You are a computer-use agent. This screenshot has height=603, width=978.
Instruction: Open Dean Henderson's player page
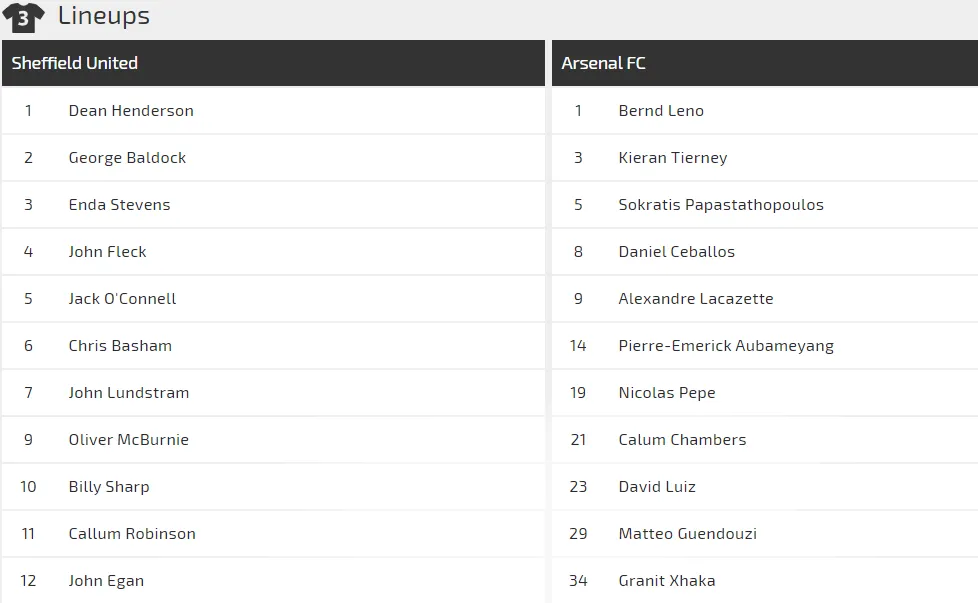point(131,111)
